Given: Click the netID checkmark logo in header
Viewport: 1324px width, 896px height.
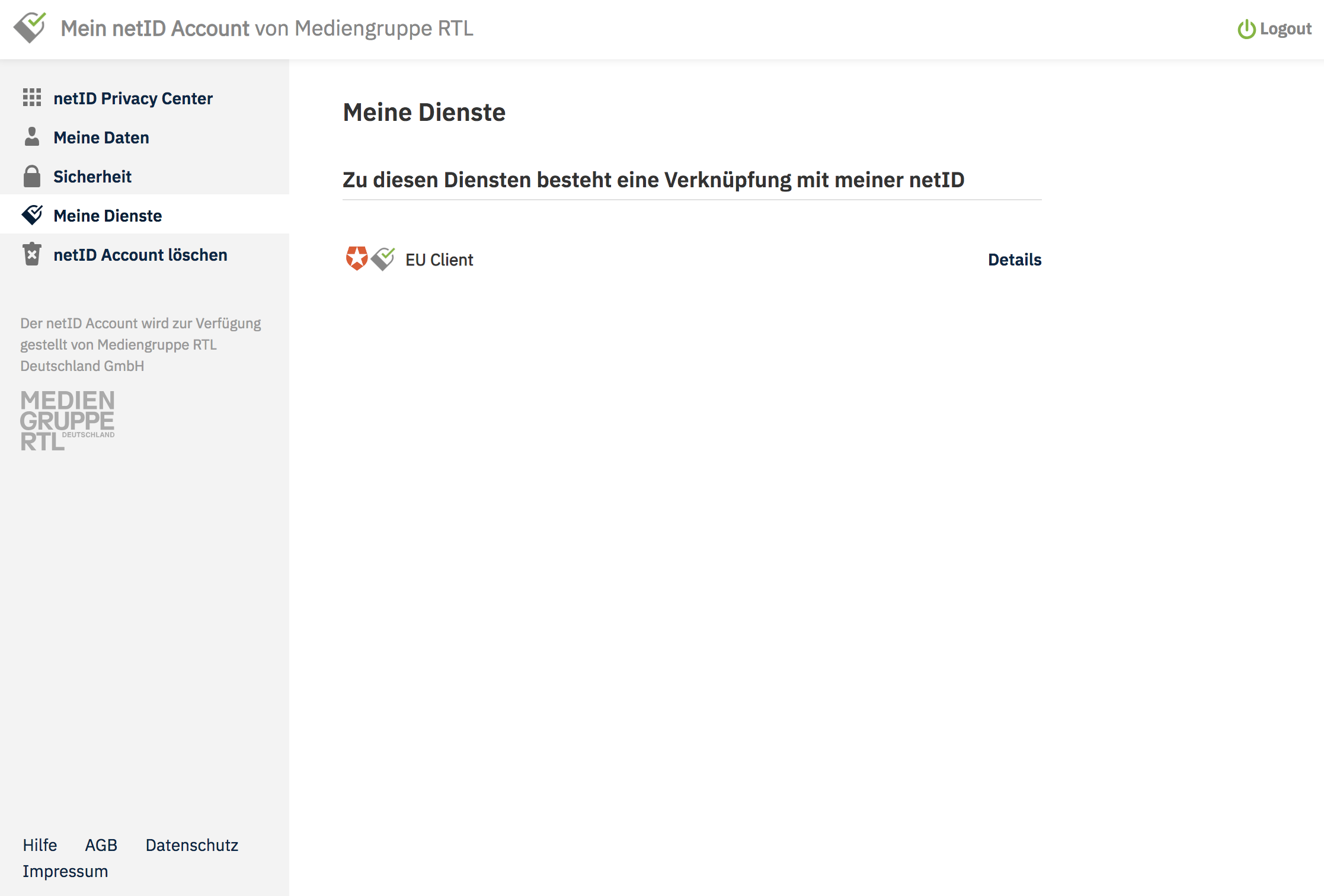Looking at the screenshot, I should [x=30, y=27].
